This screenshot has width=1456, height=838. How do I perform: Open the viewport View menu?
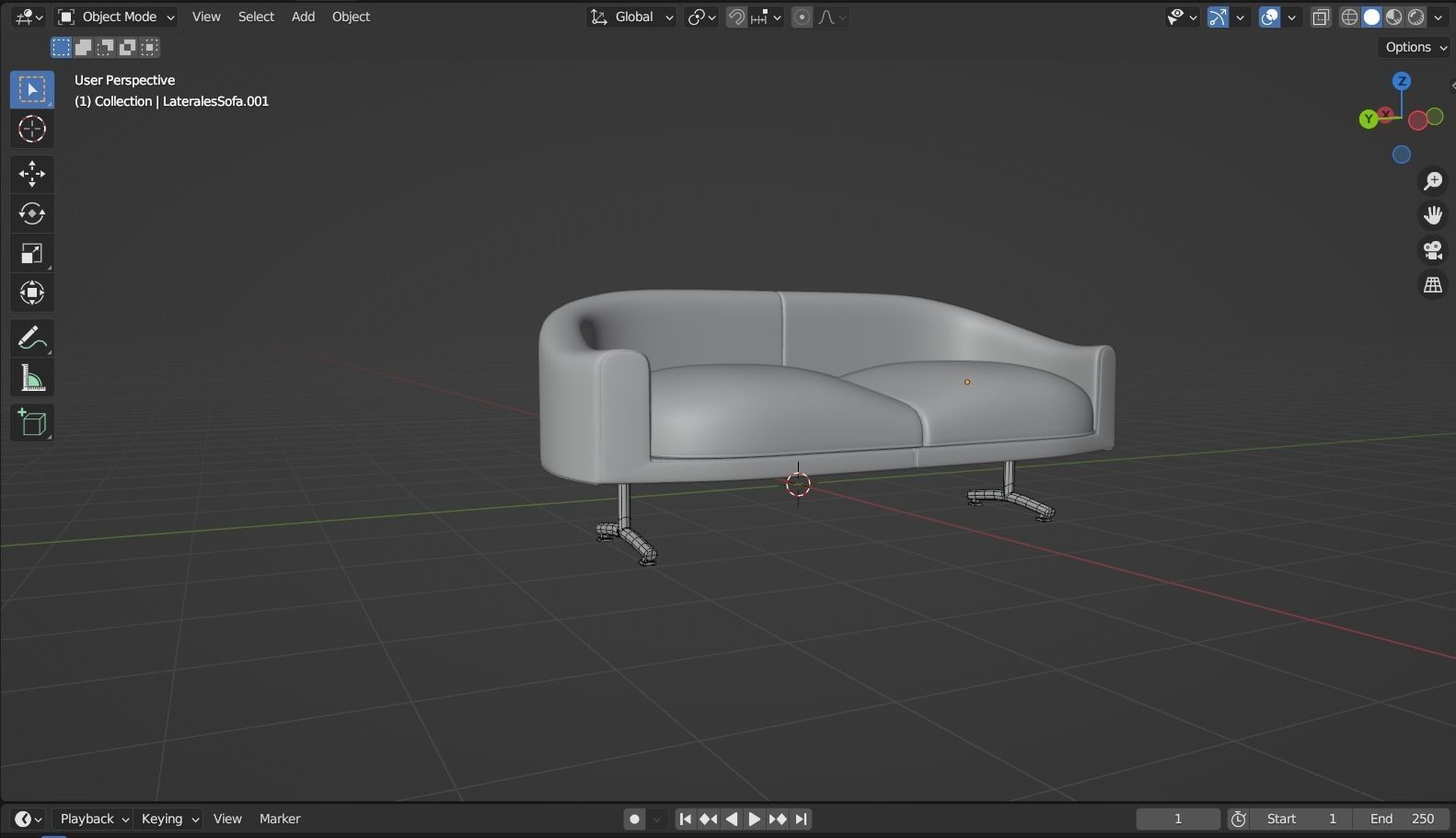click(x=206, y=17)
